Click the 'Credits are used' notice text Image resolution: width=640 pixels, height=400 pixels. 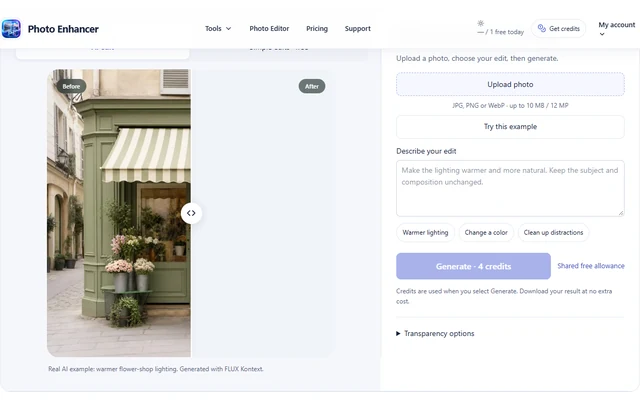coord(504,296)
